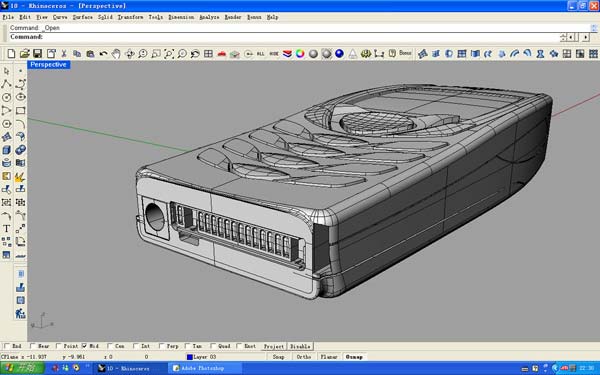Viewport: 600px width, 375px height.
Task: Click the blue Layer 03 color swatch
Action: pos(189,357)
